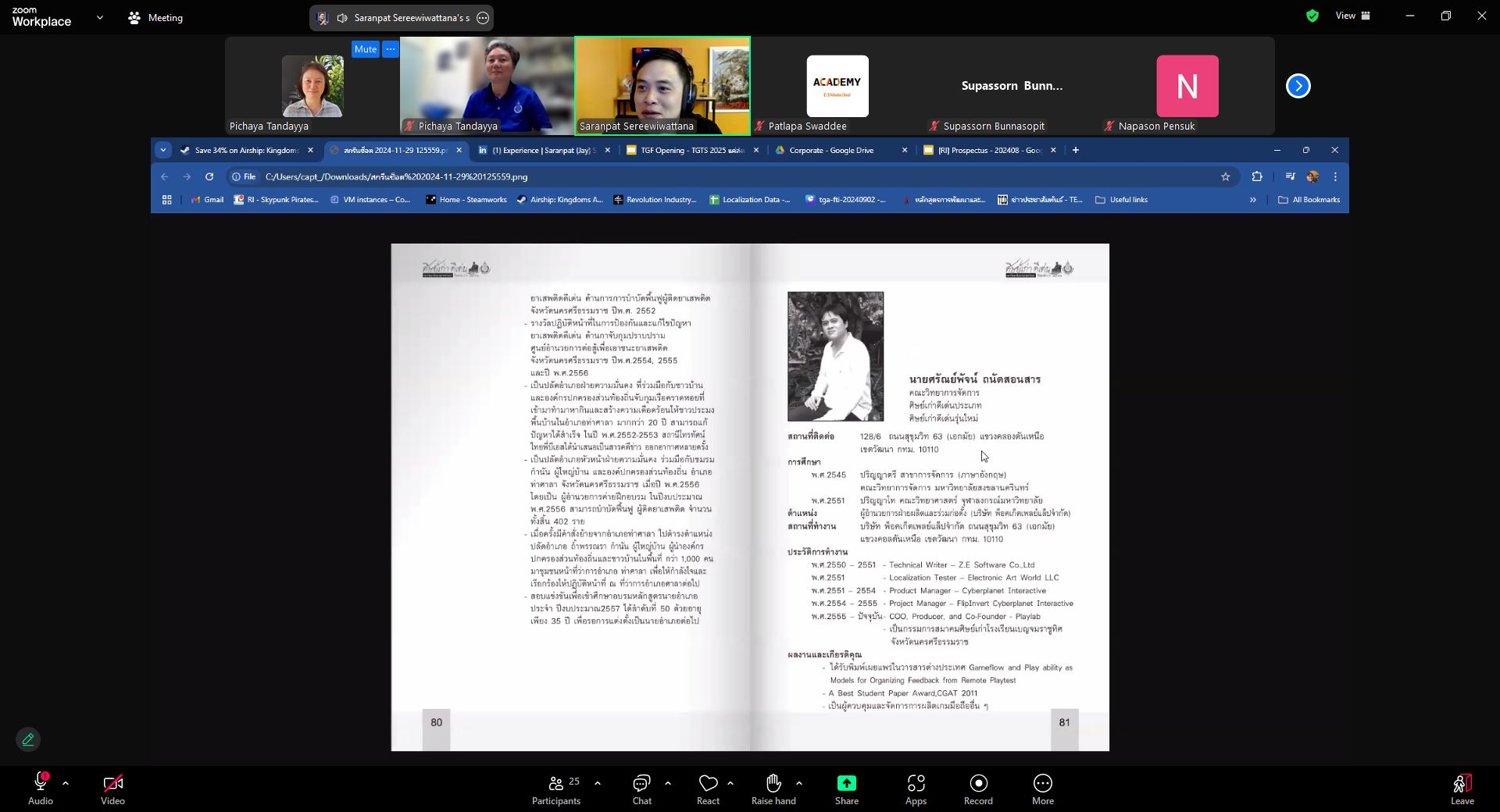Open the More options menu
Screen dimensions: 1500x812
click(x=1042, y=789)
